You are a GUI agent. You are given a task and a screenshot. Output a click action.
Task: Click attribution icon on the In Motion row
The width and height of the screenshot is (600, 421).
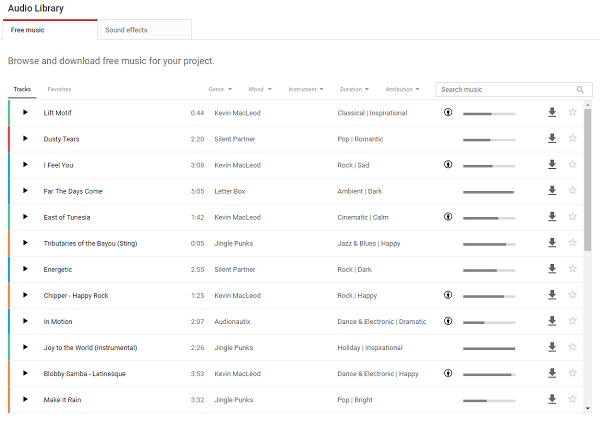448,321
